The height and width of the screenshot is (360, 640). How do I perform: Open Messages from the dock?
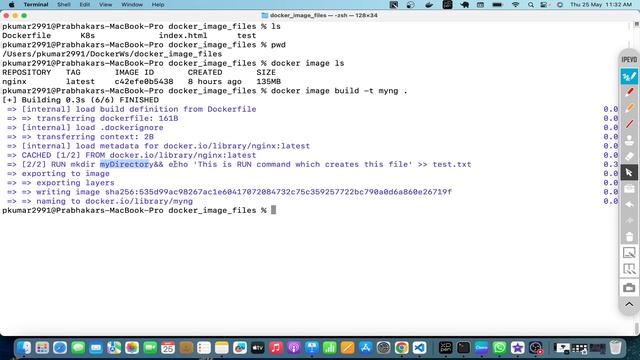click(x=78, y=348)
